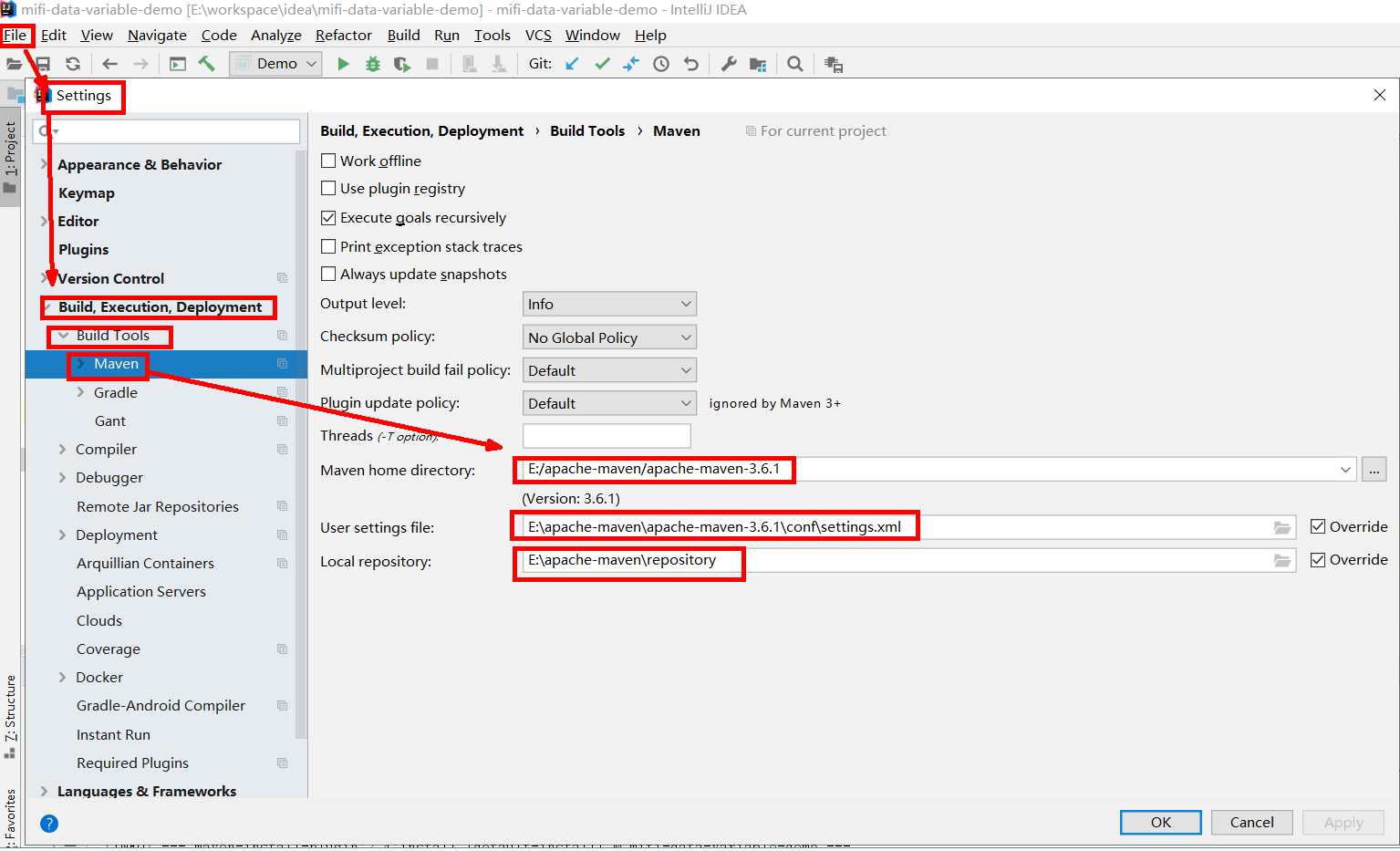Click the Save All toolbar icon

[x=43, y=64]
